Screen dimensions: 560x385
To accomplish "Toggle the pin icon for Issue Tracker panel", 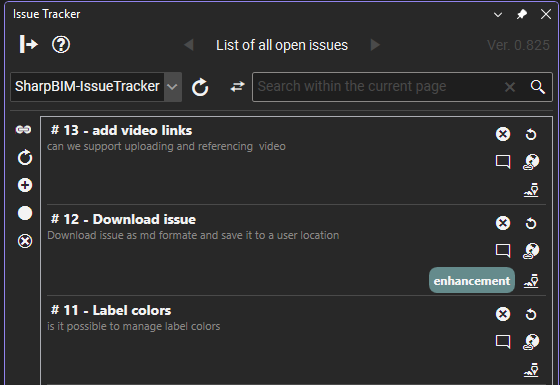I will click(522, 14).
